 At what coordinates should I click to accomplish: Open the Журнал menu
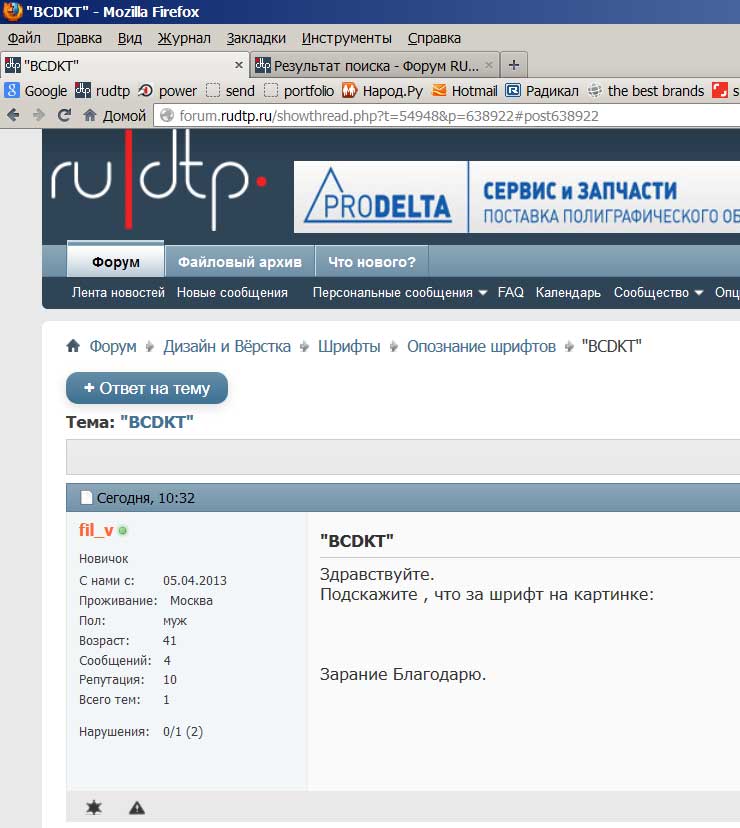point(184,38)
